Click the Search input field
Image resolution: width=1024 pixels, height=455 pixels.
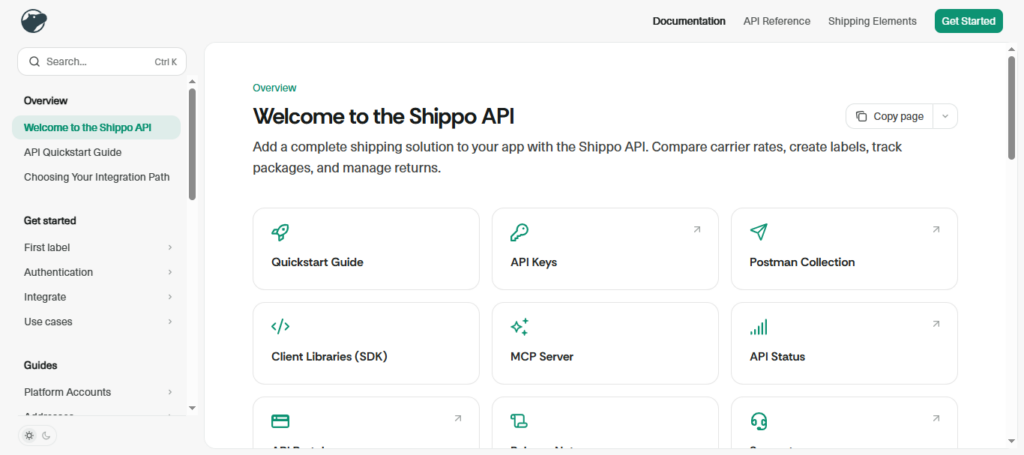click(102, 61)
